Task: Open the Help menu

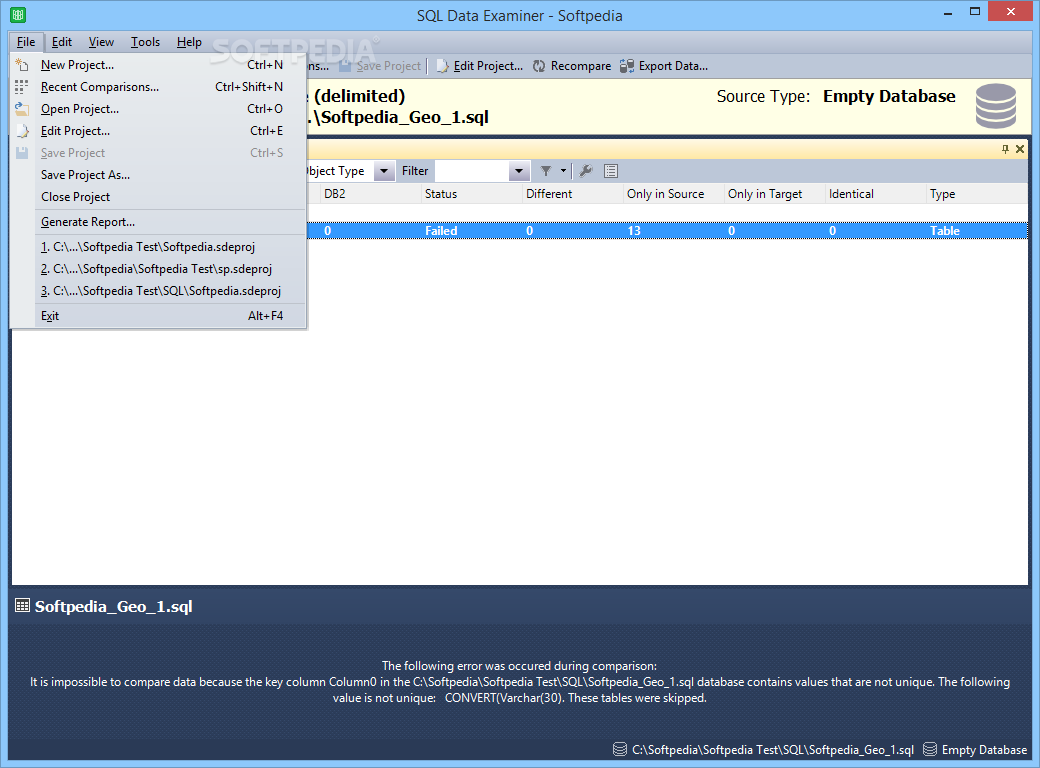Action: 189,42
